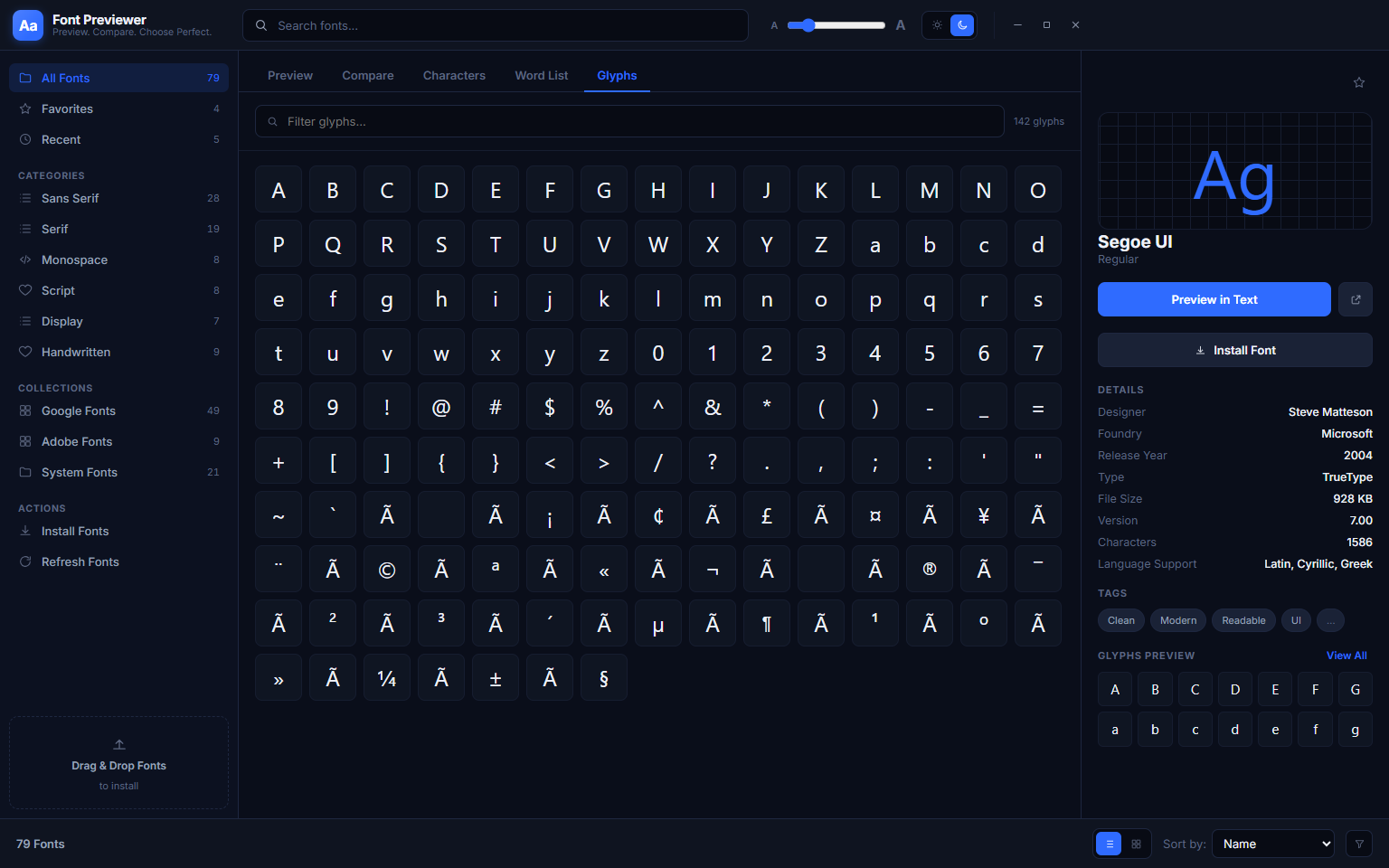Switch to list view layout
Viewport: 1389px width, 868px height.
[x=1109, y=844]
